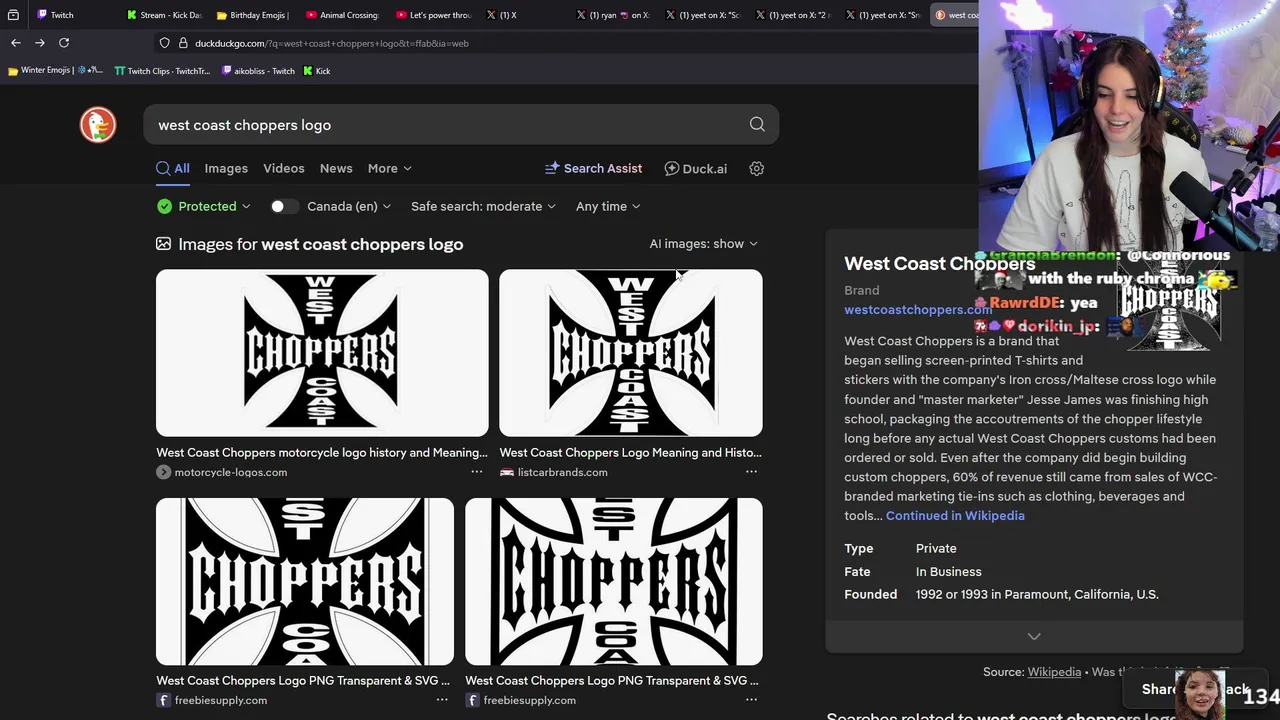Reload the page with the refresh icon
Viewport: 1280px width, 720px height.
[x=64, y=43]
